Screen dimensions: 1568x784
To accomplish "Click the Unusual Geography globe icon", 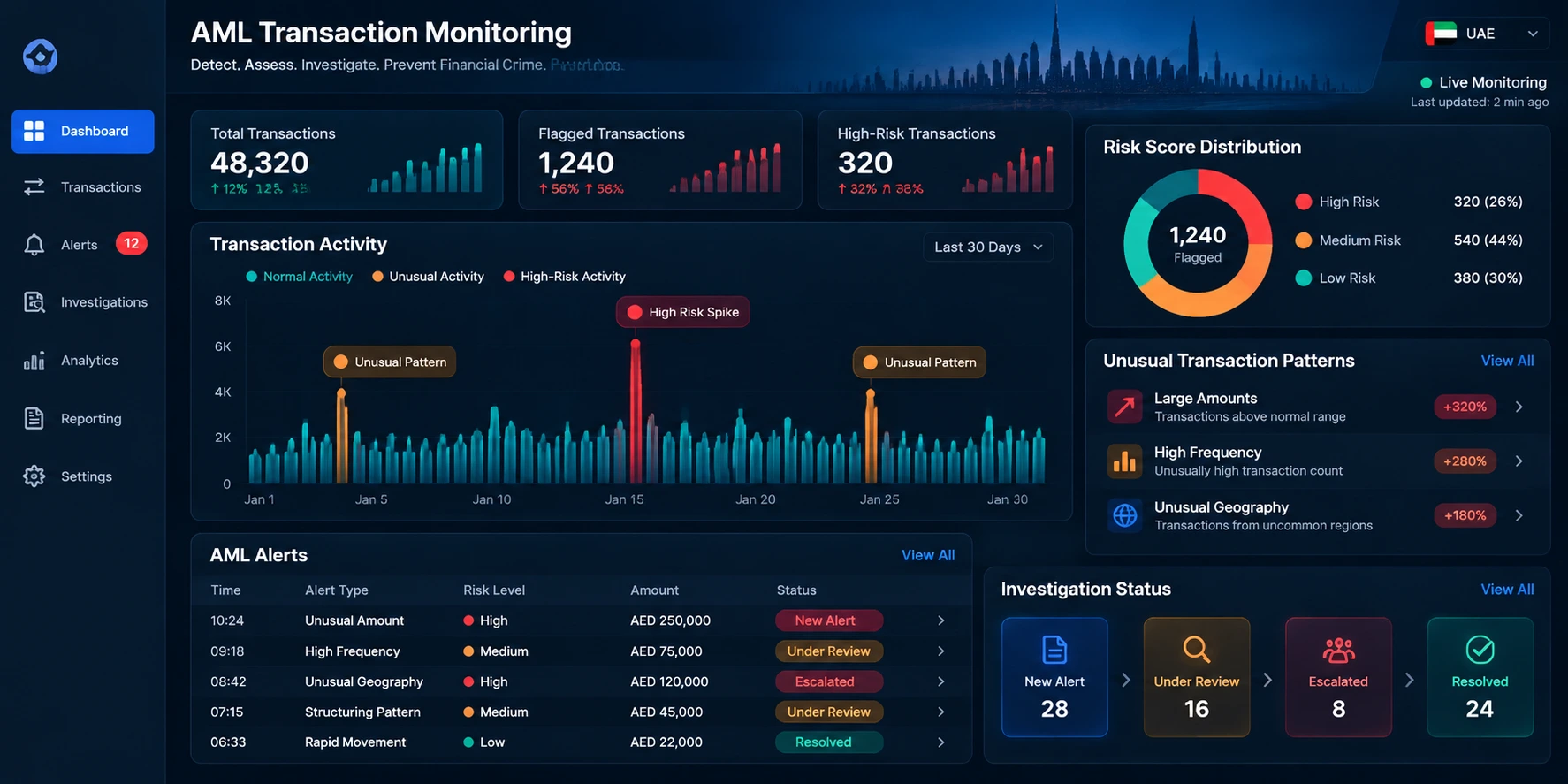I will pos(1124,515).
